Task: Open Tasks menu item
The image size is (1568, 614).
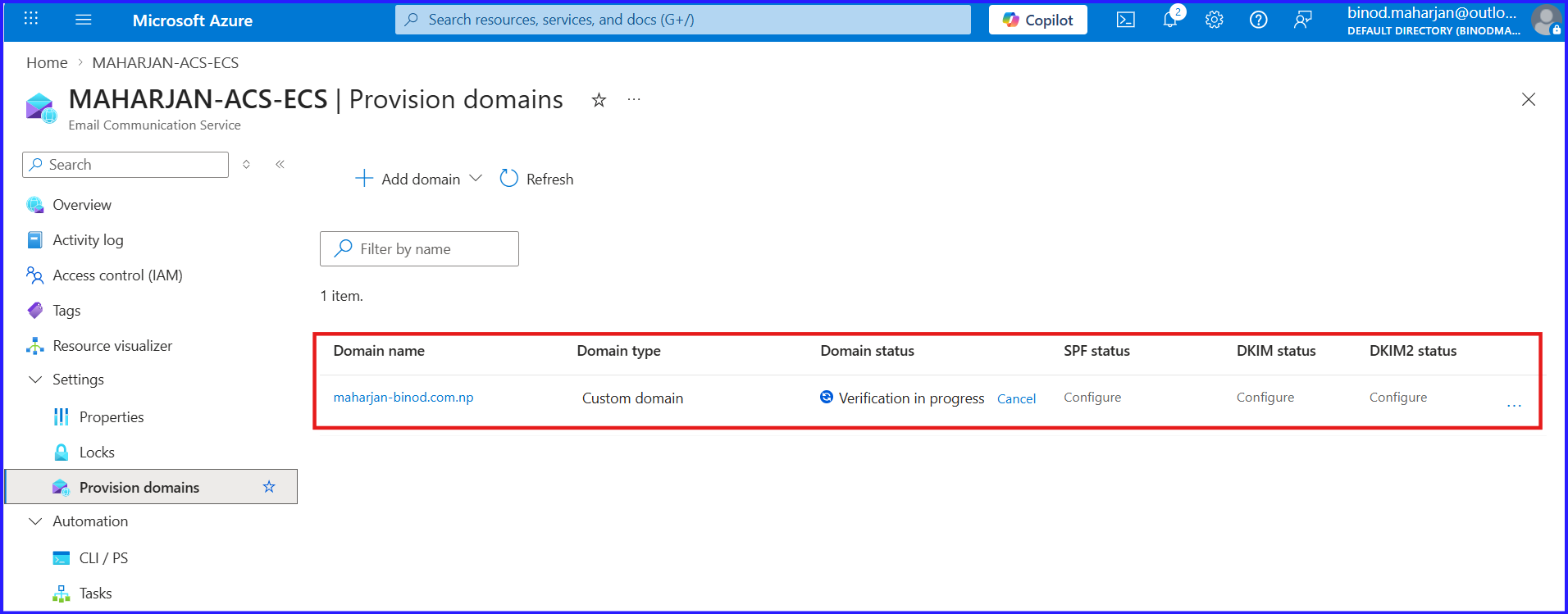Action: pyautogui.click(x=95, y=594)
